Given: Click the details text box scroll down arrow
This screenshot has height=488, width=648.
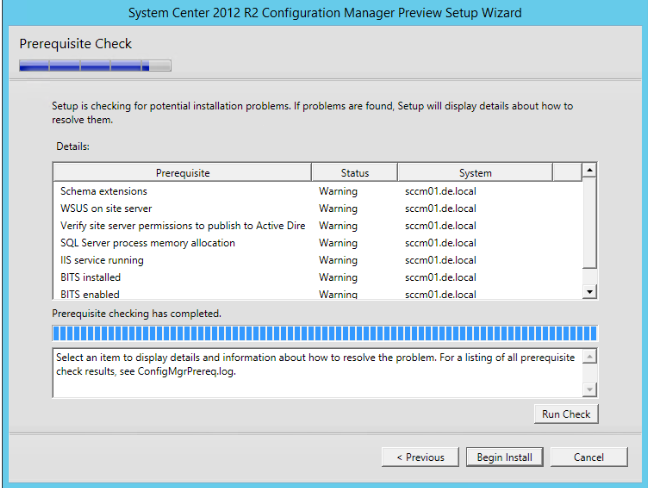Looking at the screenshot, I should click(x=589, y=389).
